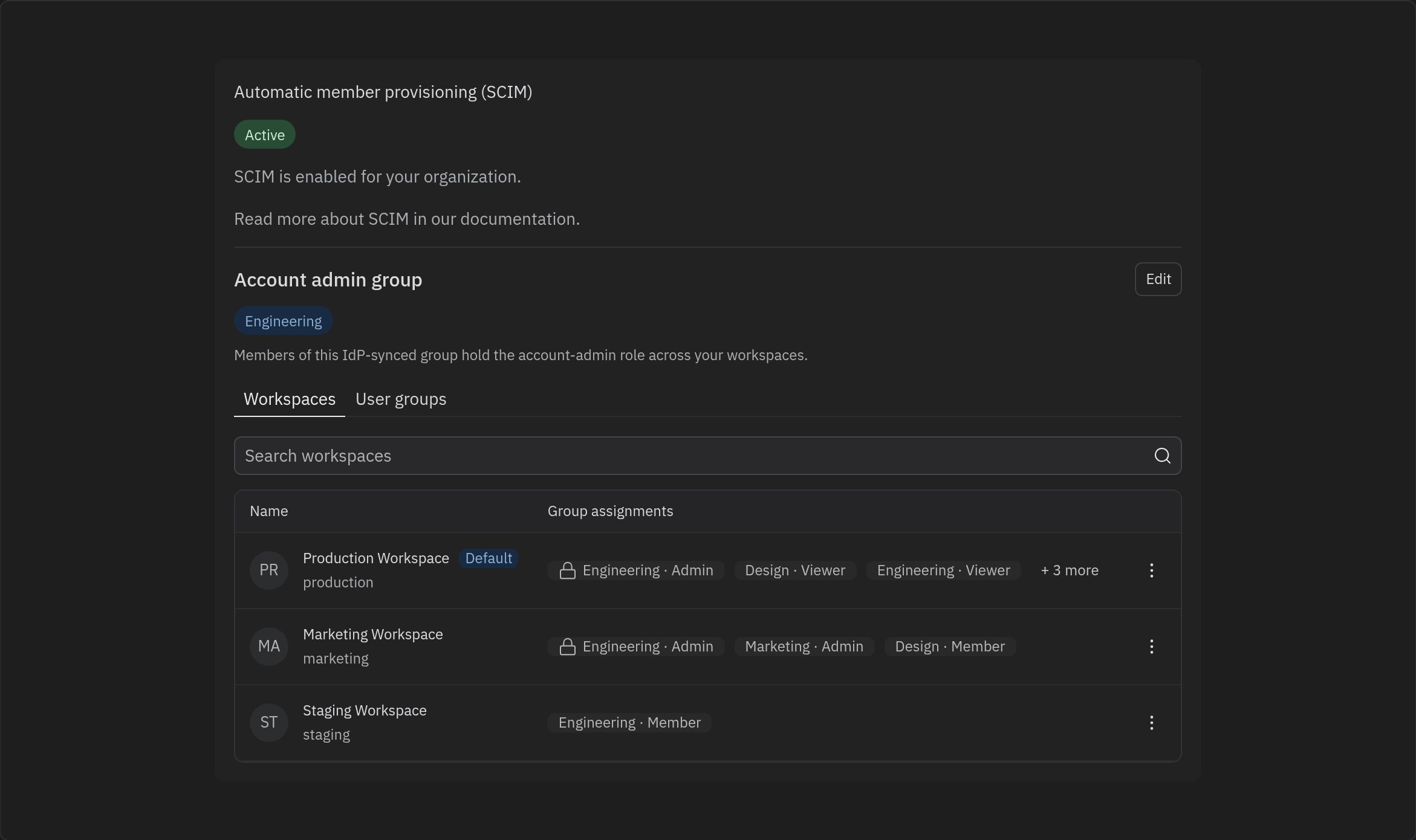Select the Staging Workspace name
The width and height of the screenshot is (1416, 840).
(x=365, y=711)
